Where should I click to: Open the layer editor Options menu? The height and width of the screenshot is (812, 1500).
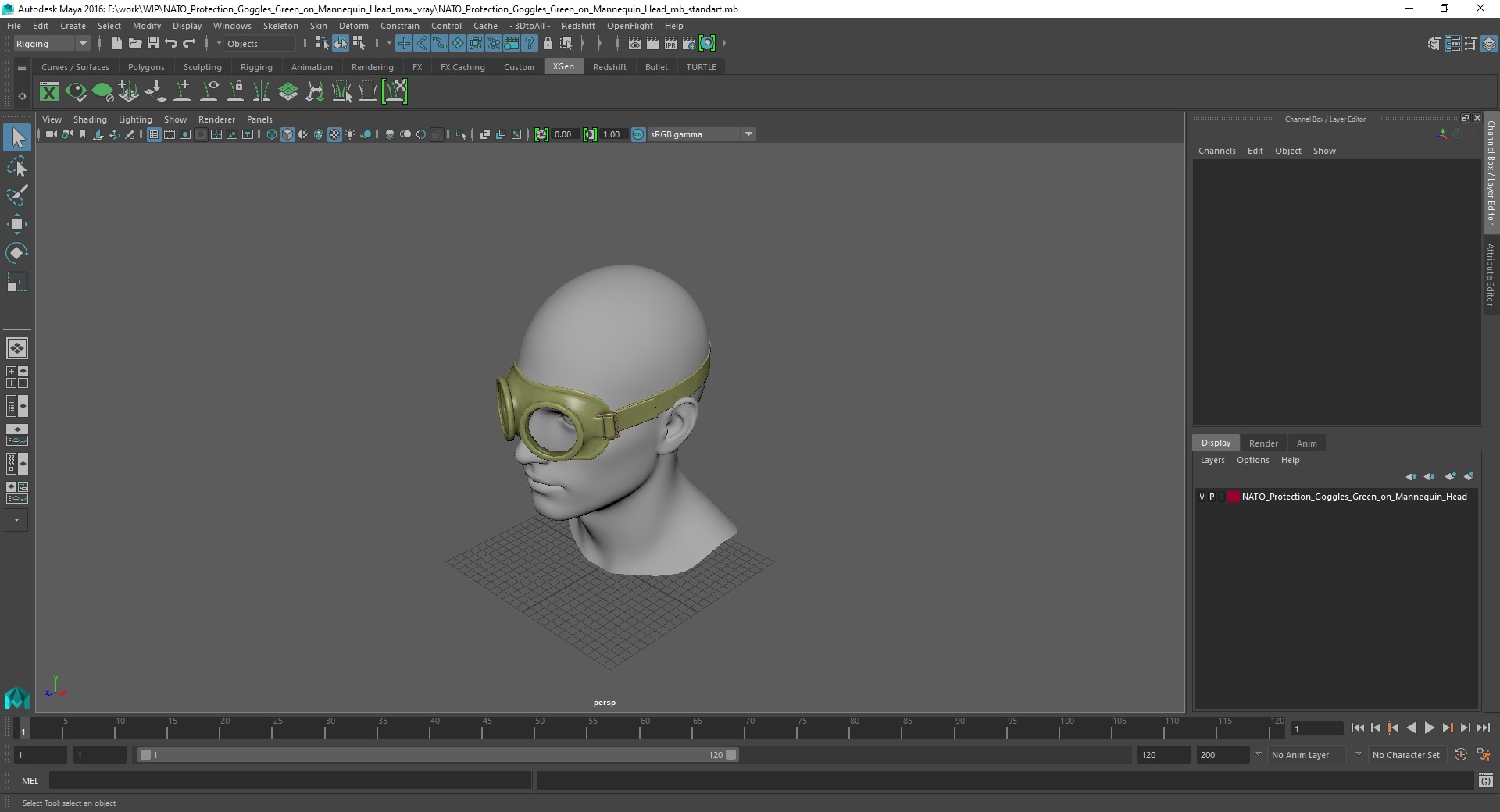coord(1252,460)
